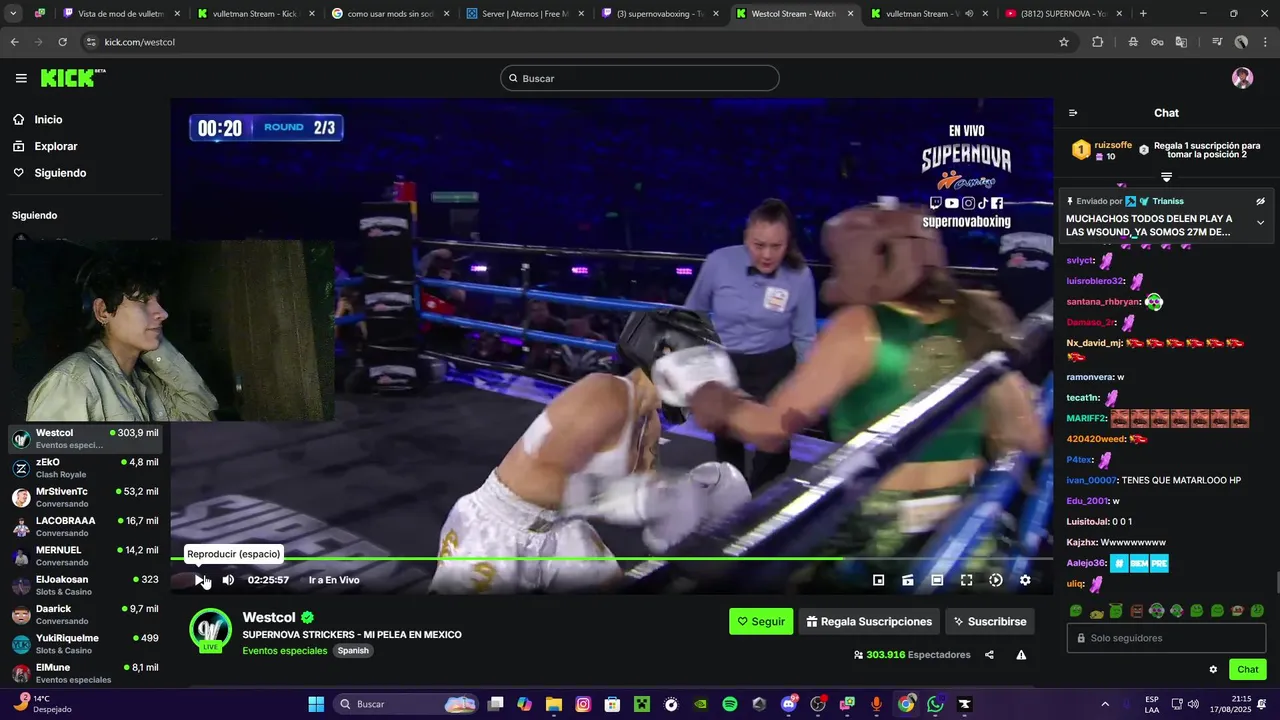This screenshot has width=1280, height=720.
Task: Switch to the SUPERNOVA YouTube tab
Action: 1063,14
